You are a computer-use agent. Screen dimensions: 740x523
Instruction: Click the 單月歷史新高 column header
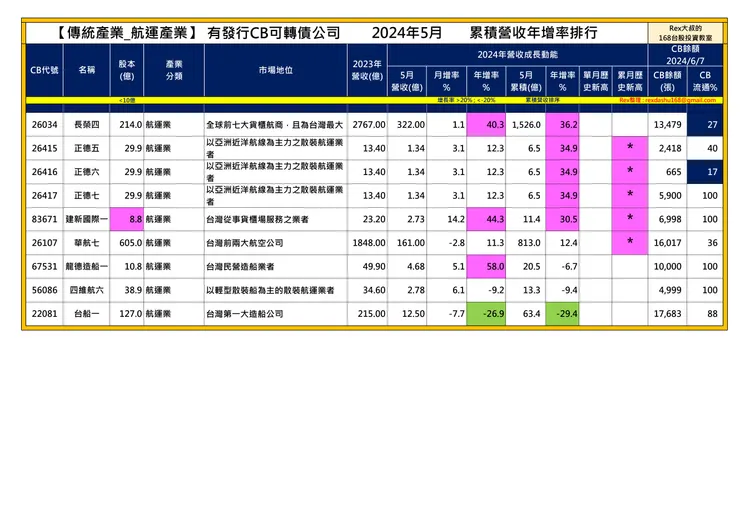596,81
